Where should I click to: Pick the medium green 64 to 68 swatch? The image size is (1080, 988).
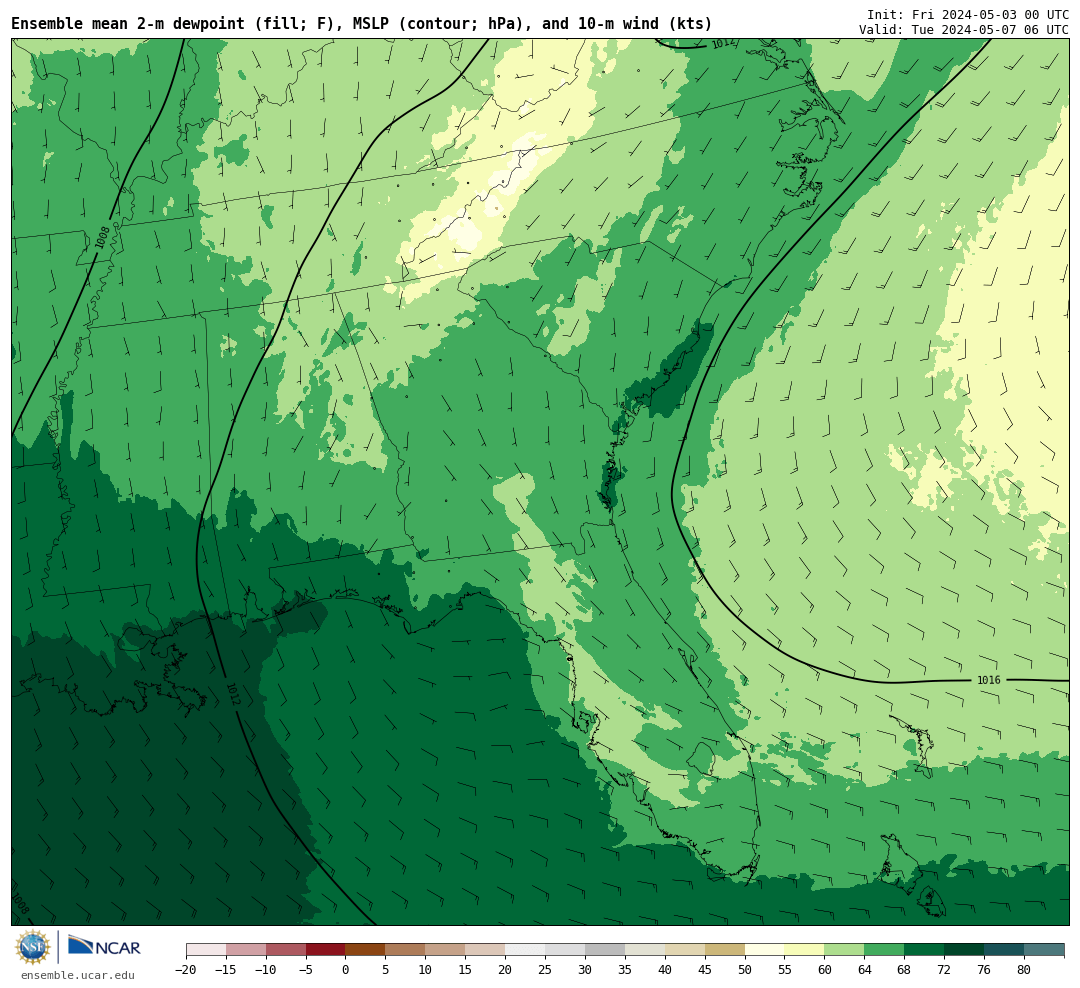pyautogui.click(x=884, y=950)
